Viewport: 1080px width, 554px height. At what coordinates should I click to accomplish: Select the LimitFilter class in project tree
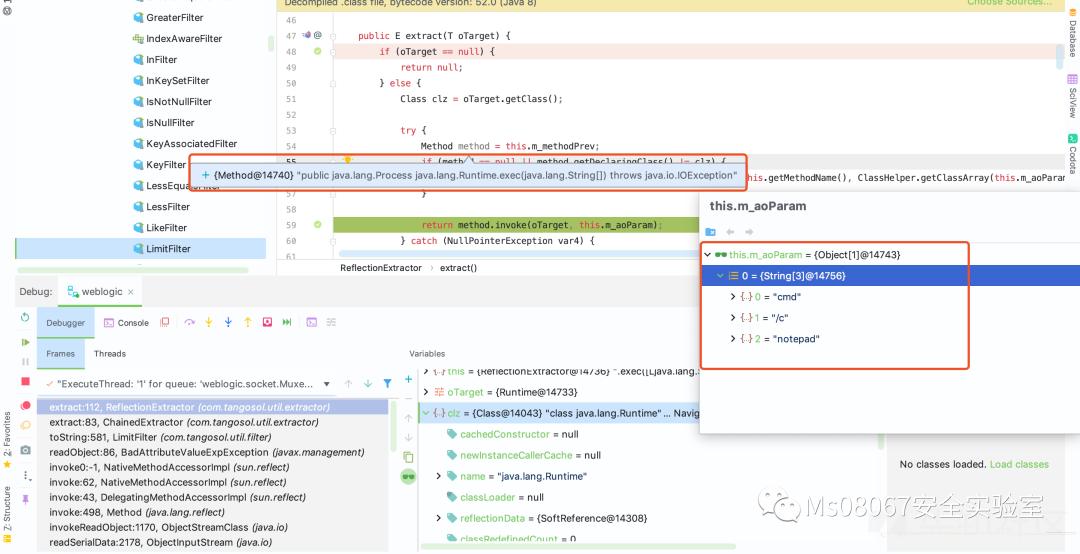(x=168, y=249)
